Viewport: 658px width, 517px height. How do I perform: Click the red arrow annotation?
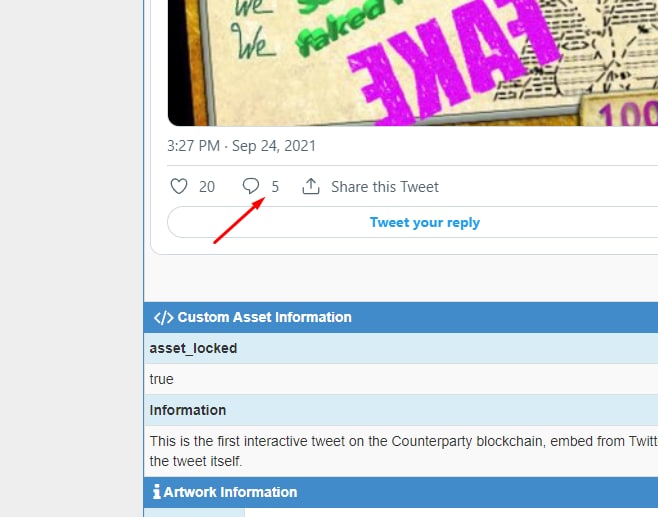coord(239,220)
